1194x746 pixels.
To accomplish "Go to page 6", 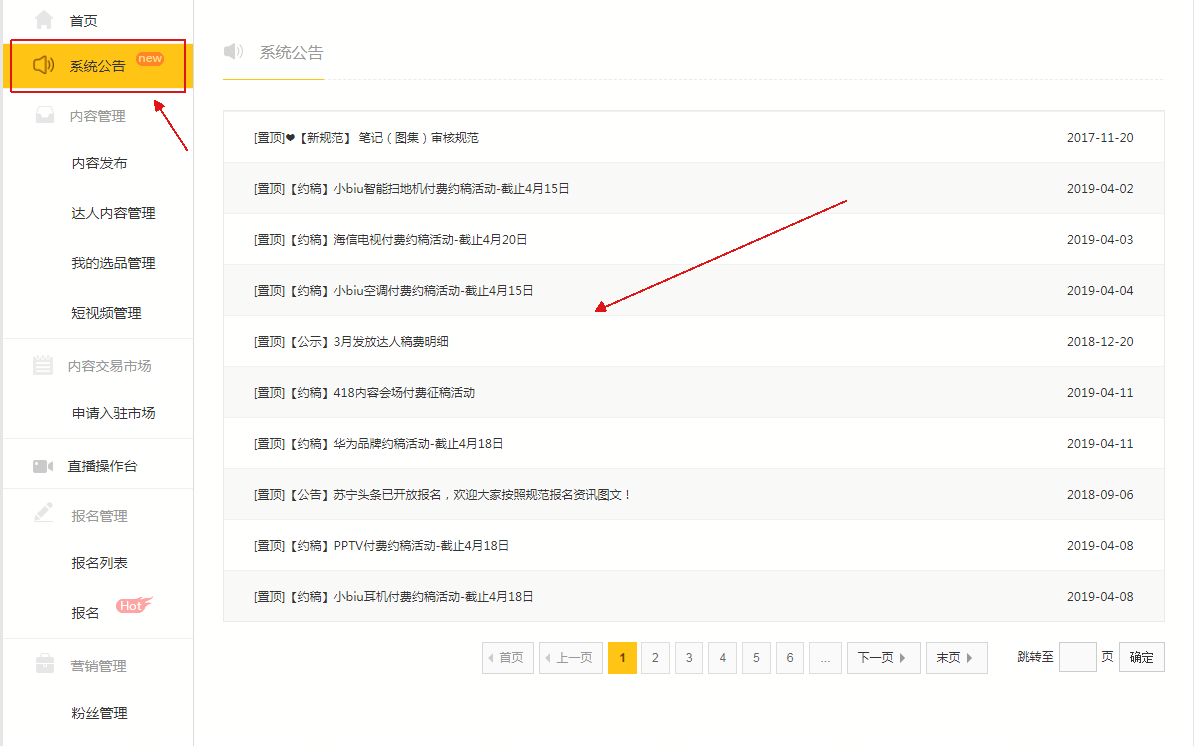I will pos(790,658).
